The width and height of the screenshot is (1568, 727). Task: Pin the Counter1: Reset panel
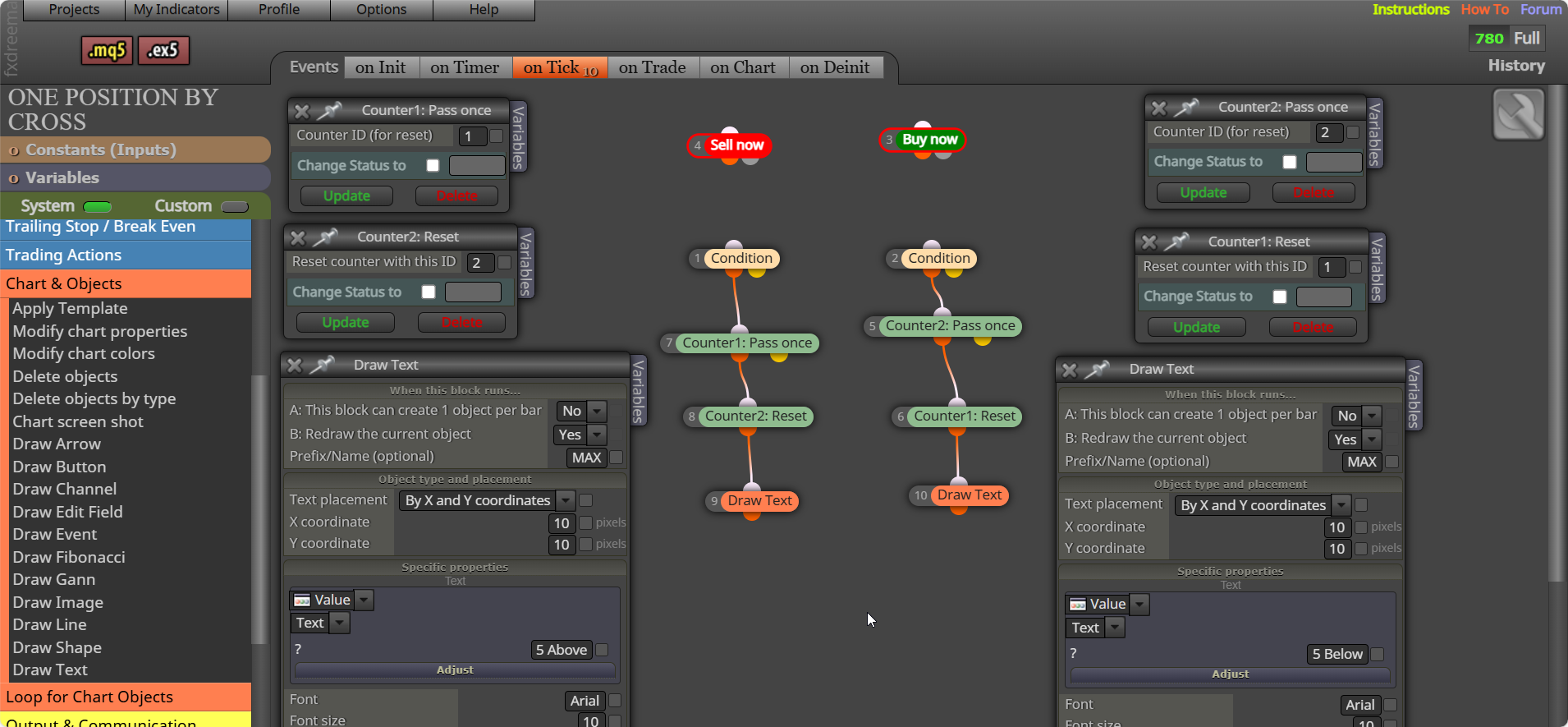pos(1176,242)
